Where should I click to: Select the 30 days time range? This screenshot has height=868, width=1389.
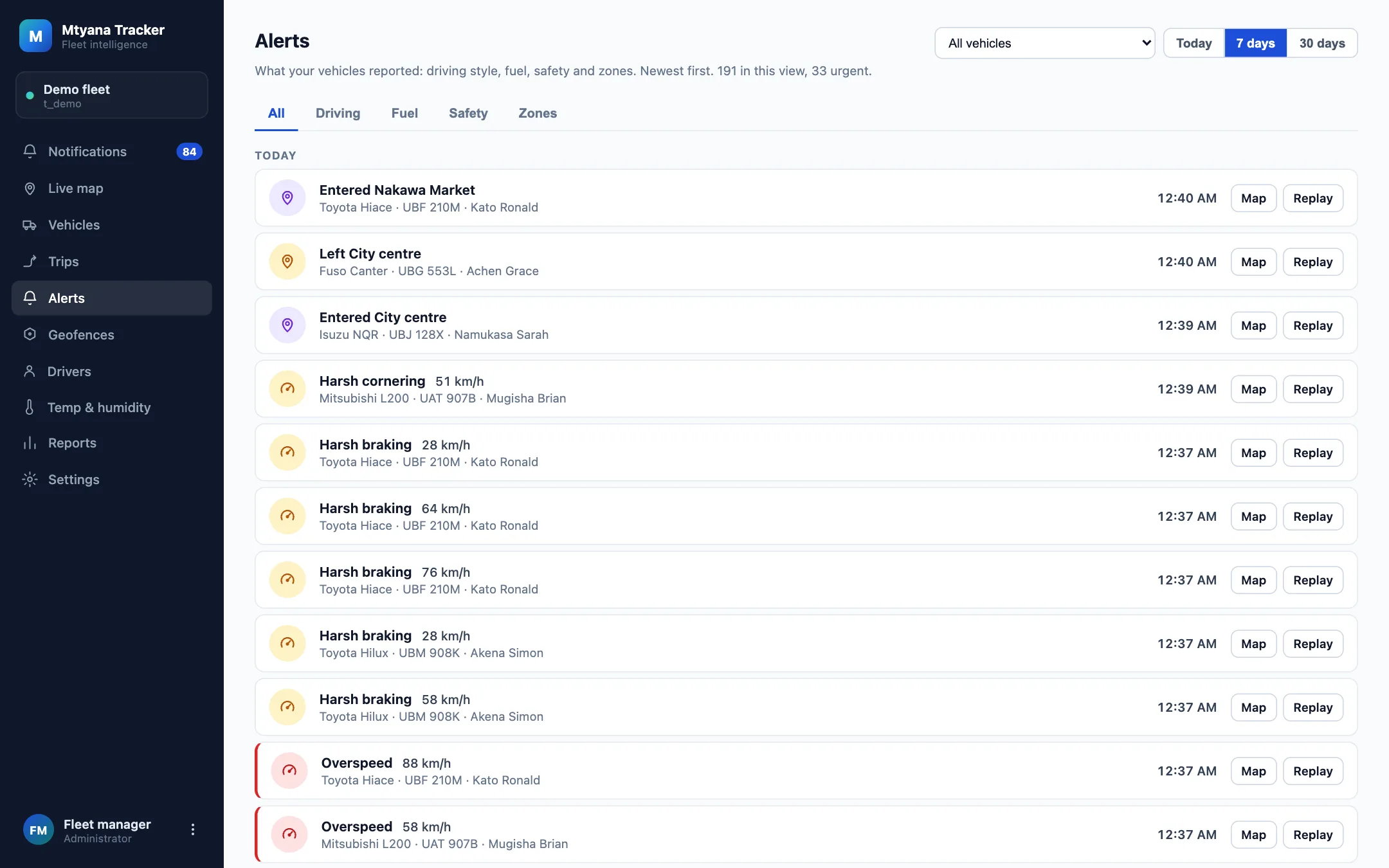click(1322, 43)
